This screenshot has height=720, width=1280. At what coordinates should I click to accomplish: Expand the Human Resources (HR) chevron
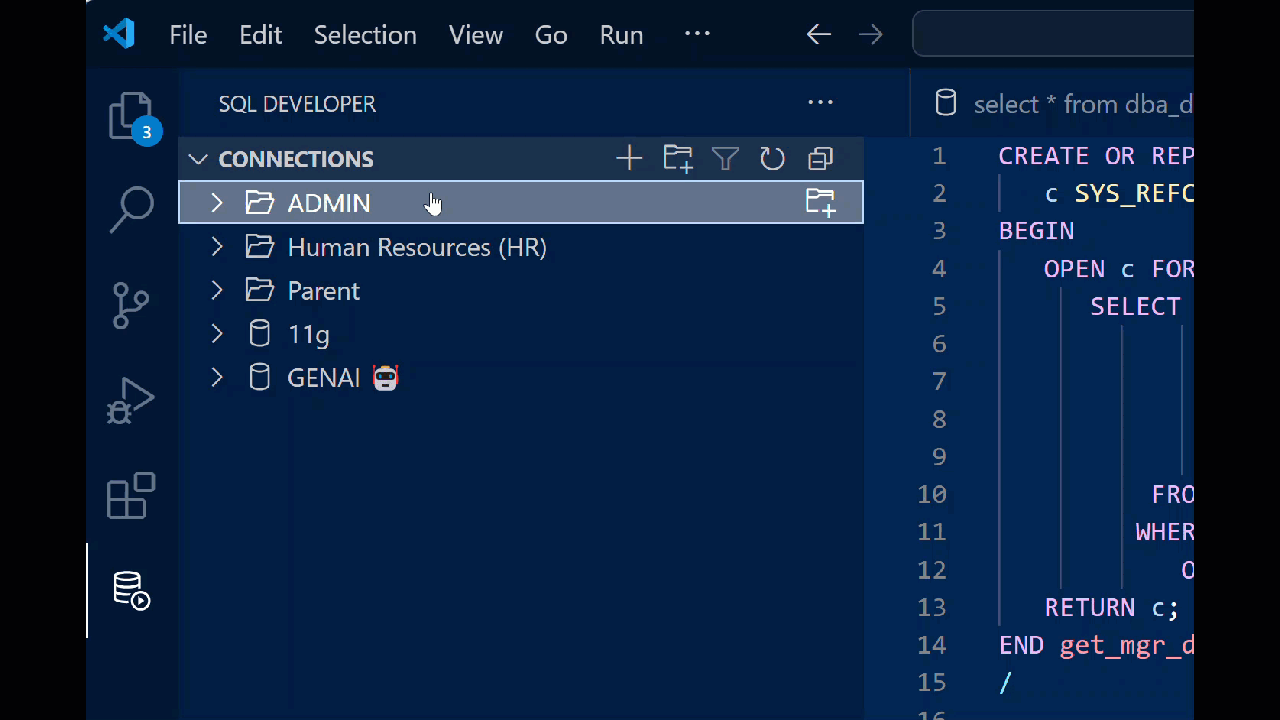pos(216,246)
